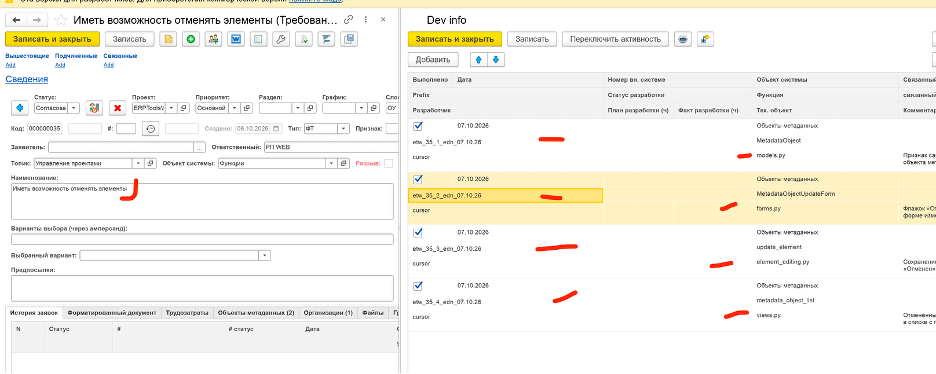Click Записать и закрыть in Dev info
Viewport: 936px width, 374px height.
455,39
